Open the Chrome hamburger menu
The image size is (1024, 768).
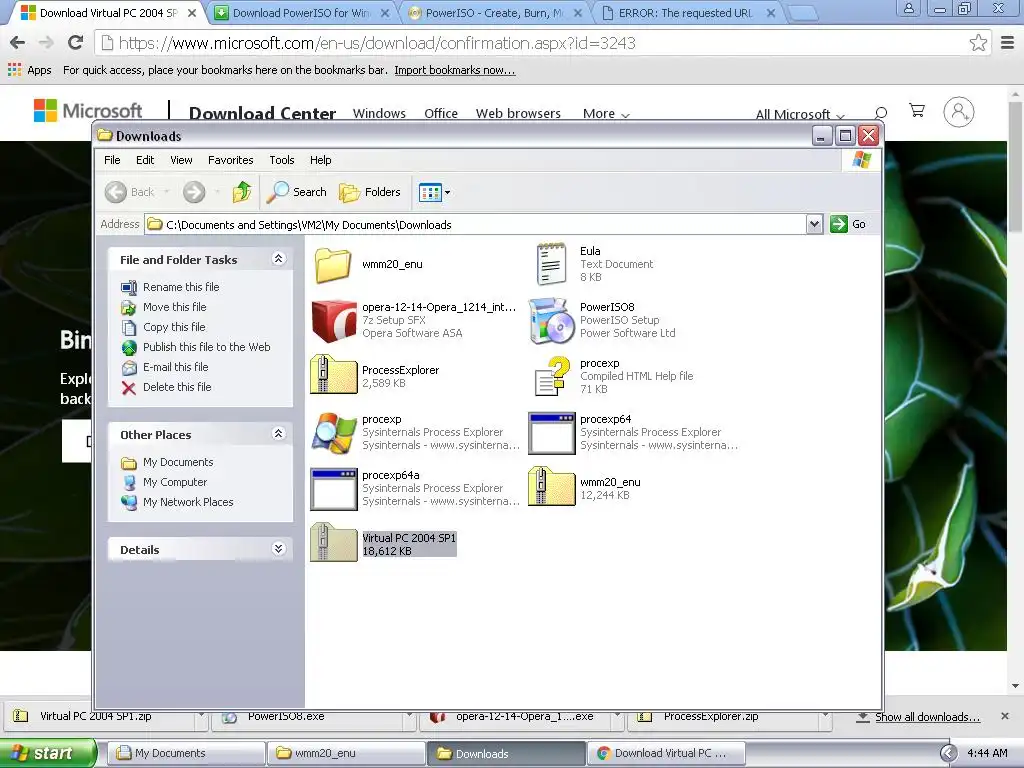point(1008,43)
